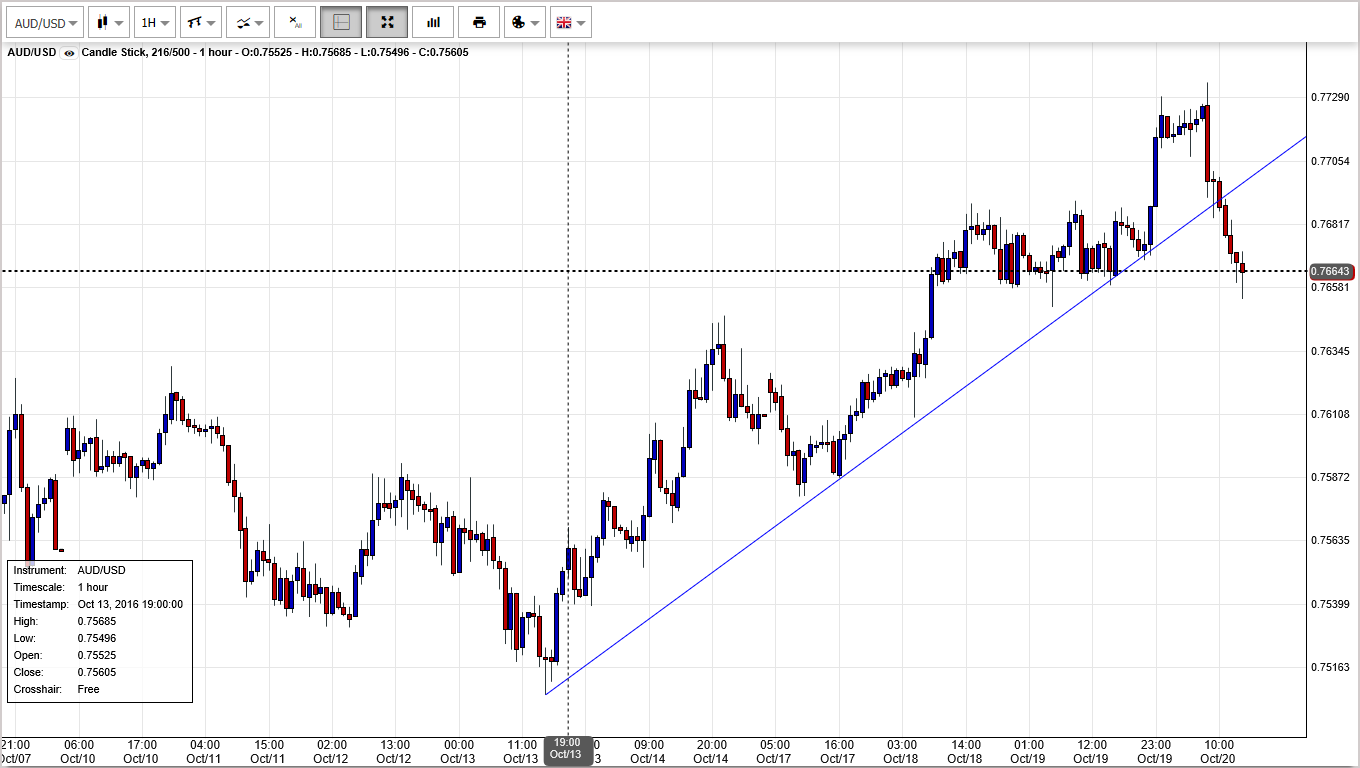Toggle the crosshair info panel button

(x=341, y=22)
